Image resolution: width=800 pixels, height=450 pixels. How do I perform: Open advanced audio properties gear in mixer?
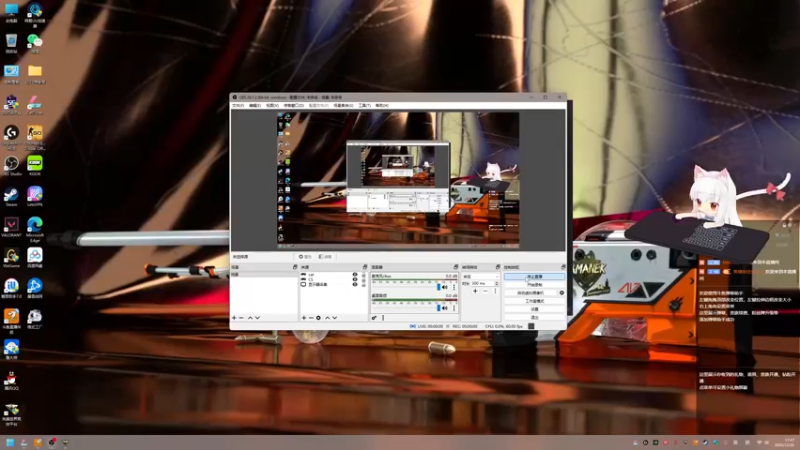coord(374,318)
